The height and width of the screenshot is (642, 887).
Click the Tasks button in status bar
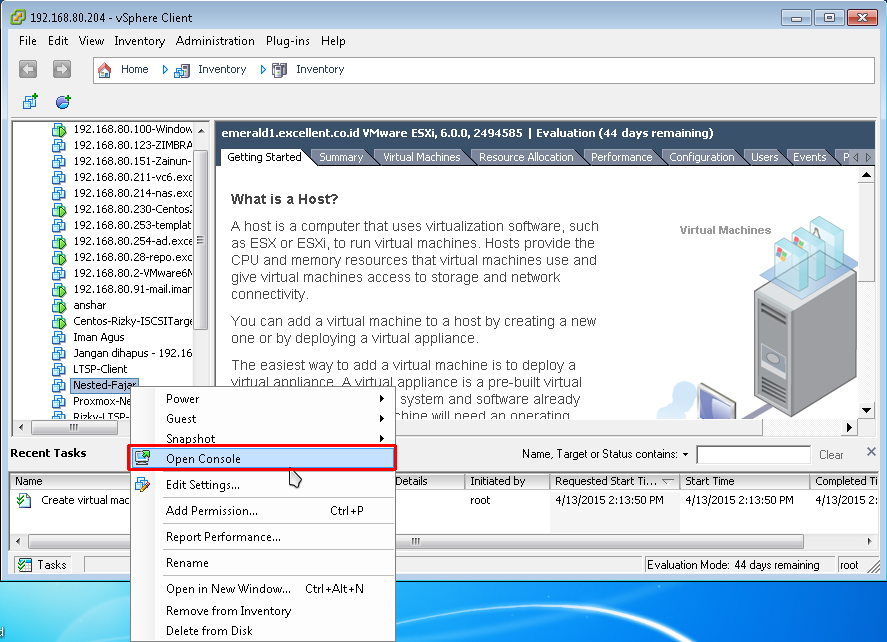tap(42, 565)
